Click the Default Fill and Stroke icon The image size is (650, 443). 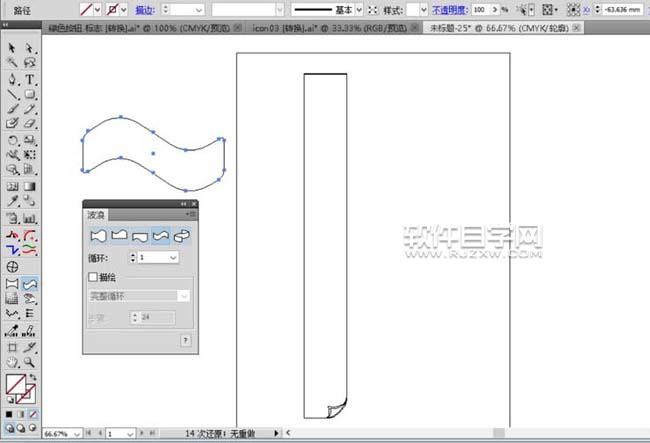pyautogui.click(x=10, y=400)
